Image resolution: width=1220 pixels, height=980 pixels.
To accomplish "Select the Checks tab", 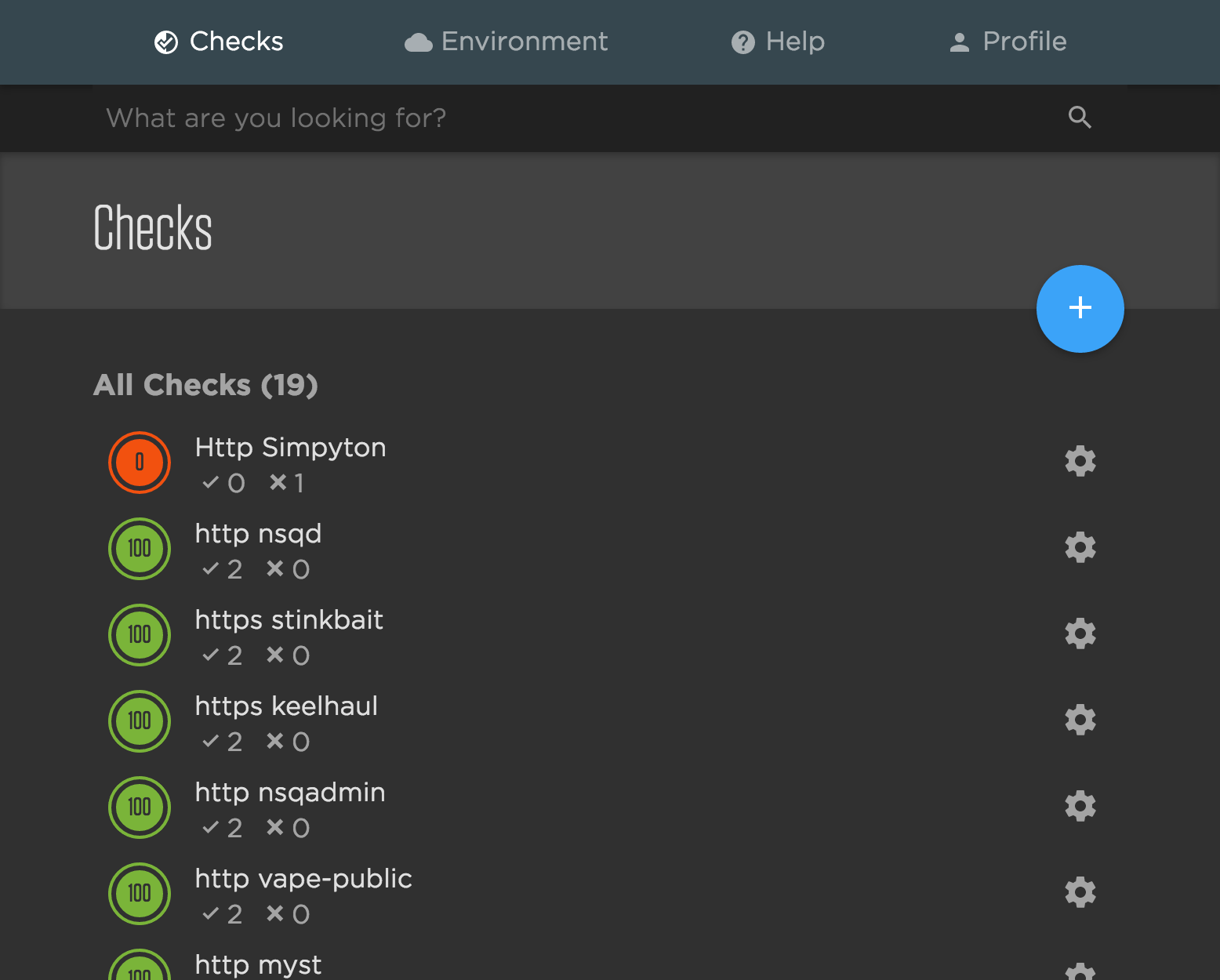I will 219,42.
